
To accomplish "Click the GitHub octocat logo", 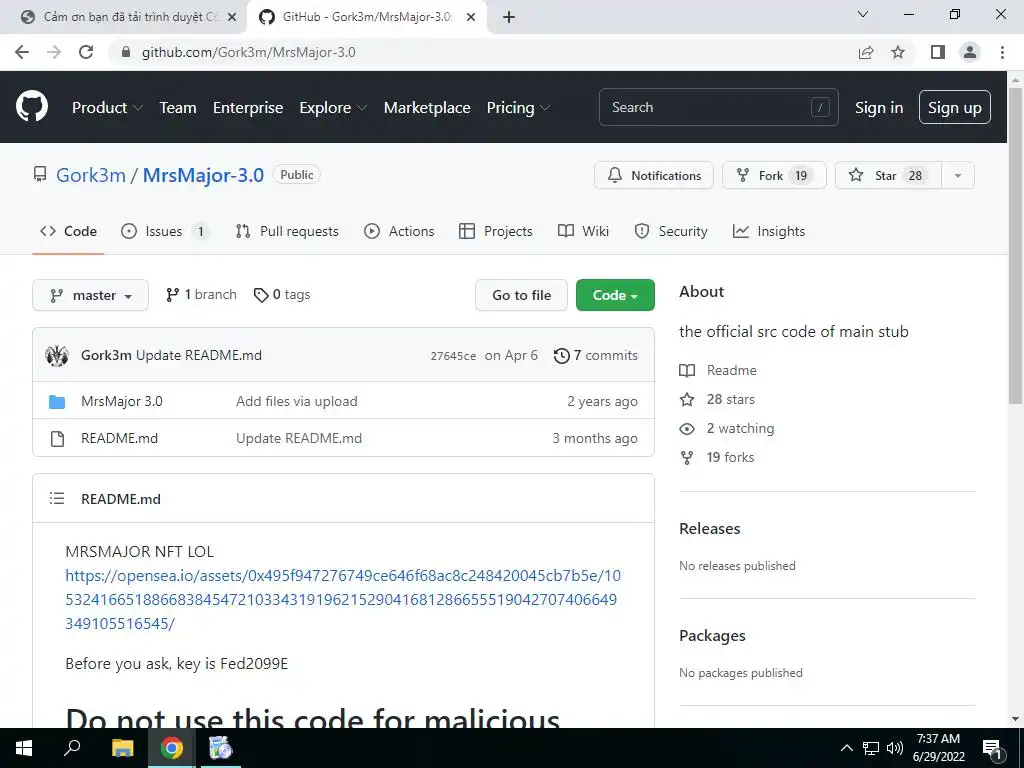I will [31, 107].
